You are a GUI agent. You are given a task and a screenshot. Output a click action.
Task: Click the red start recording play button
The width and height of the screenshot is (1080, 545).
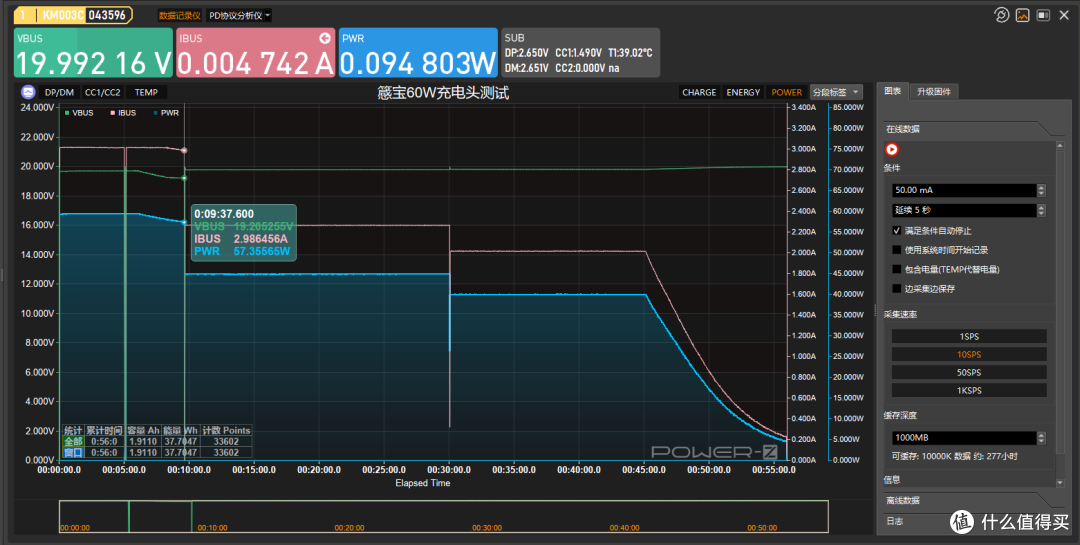(892, 150)
